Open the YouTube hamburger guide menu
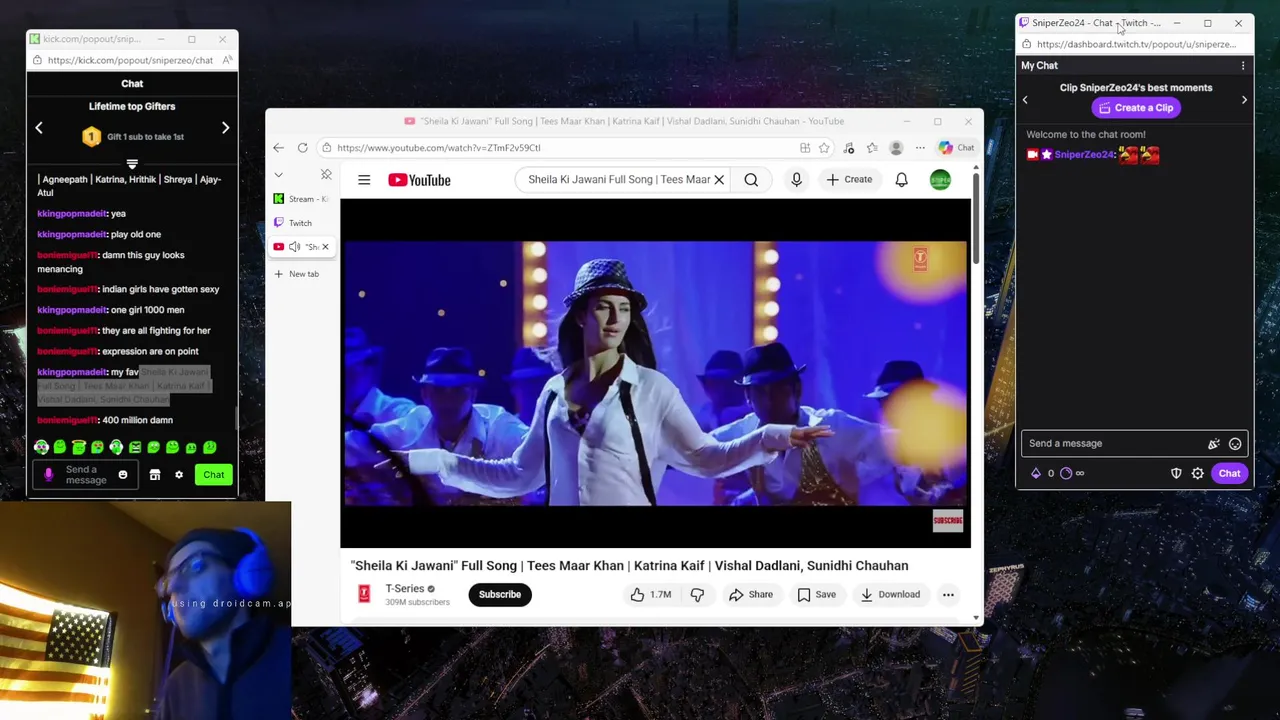Viewport: 1280px width, 720px height. pos(364,180)
